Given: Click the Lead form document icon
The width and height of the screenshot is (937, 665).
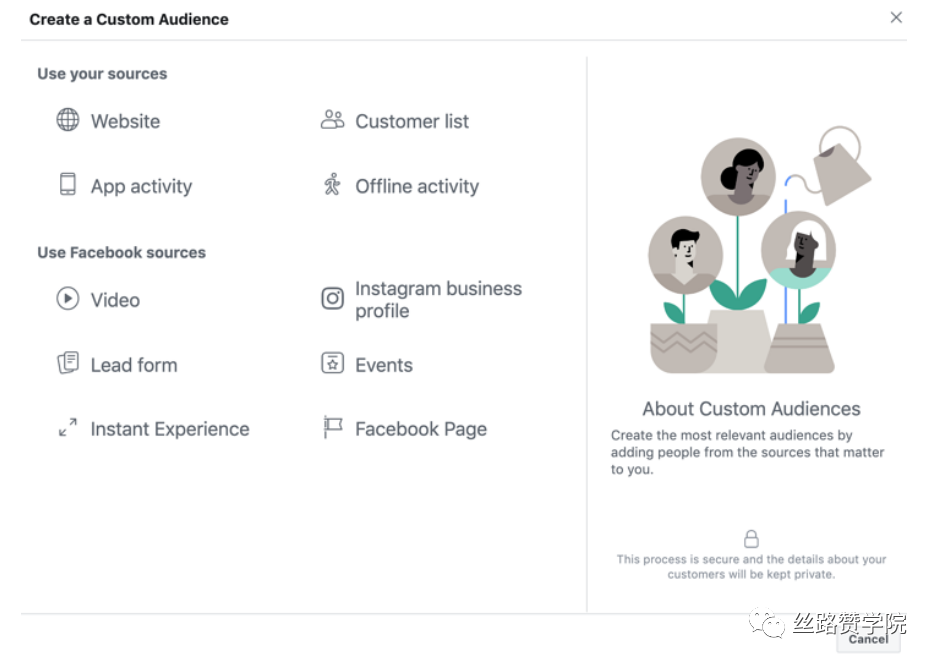Looking at the screenshot, I should pyautogui.click(x=68, y=363).
